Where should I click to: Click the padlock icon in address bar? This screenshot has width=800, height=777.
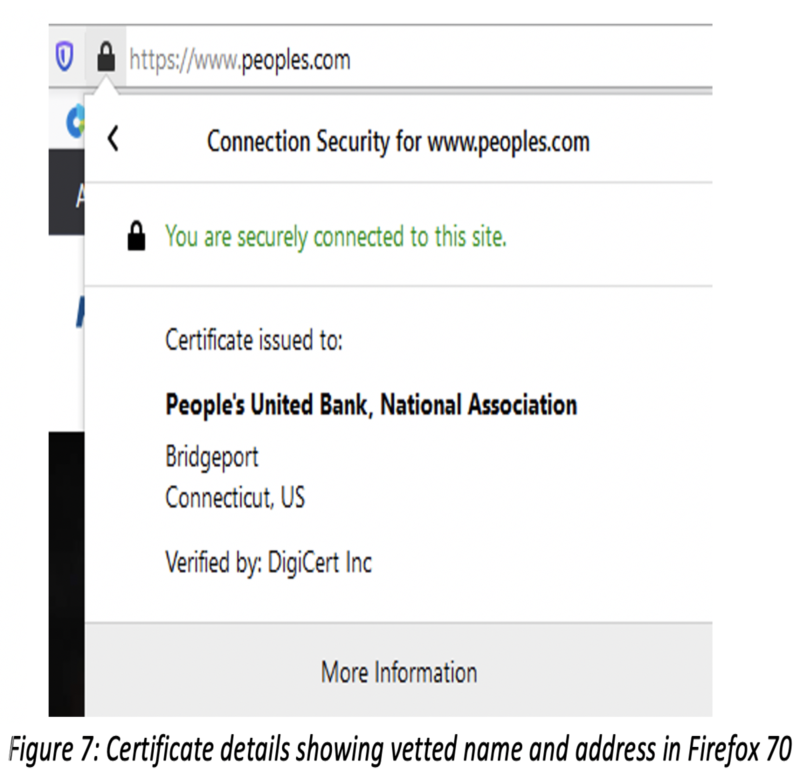[105, 60]
